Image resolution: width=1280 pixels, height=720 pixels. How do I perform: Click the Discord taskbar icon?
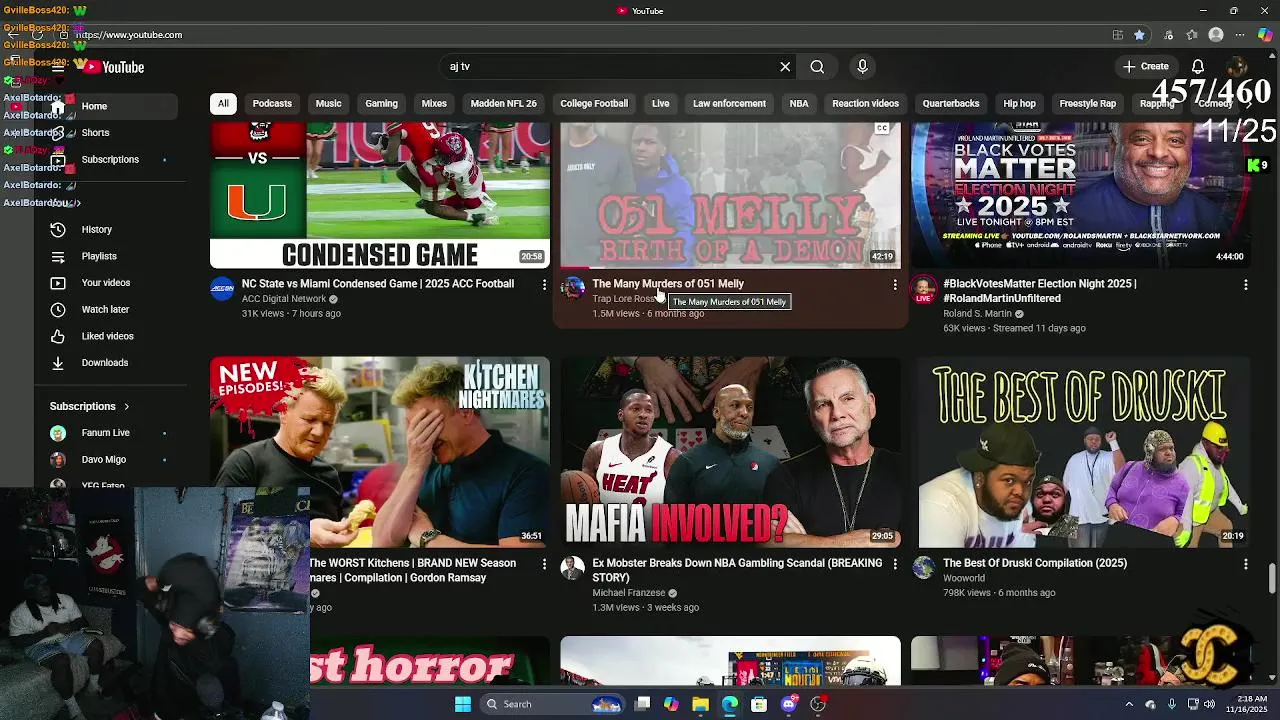pyautogui.click(x=789, y=704)
